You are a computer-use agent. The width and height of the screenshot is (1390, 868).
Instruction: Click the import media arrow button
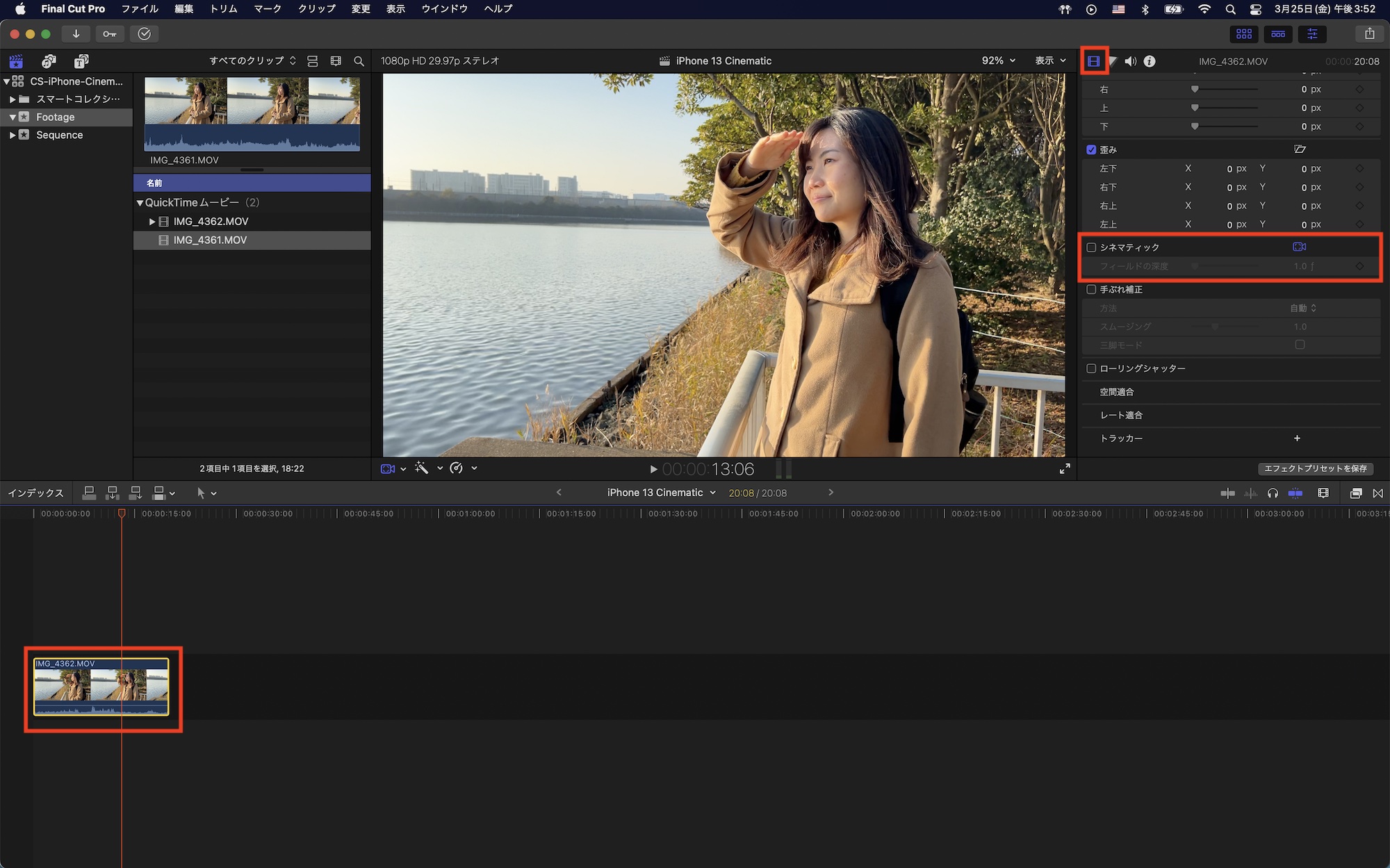[x=76, y=34]
